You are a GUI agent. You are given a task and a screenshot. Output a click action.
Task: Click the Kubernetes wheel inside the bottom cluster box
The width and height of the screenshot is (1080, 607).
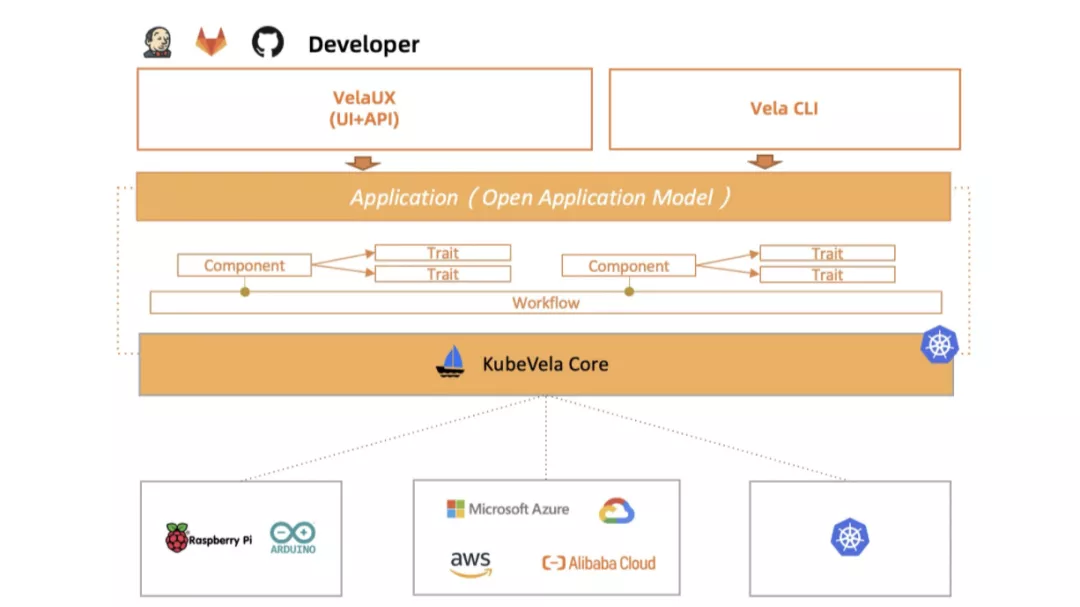(850, 537)
